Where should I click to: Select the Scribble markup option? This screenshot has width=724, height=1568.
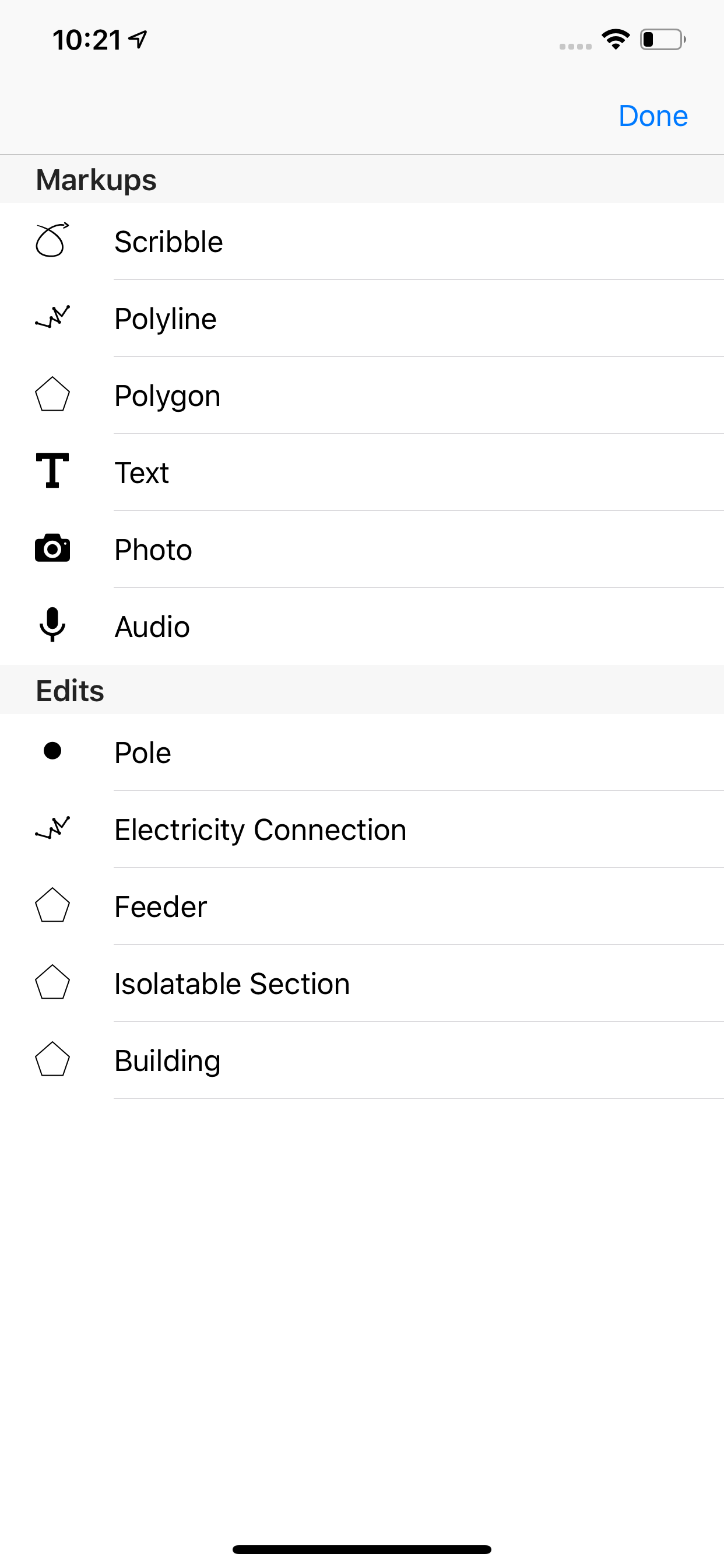(x=168, y=242)
